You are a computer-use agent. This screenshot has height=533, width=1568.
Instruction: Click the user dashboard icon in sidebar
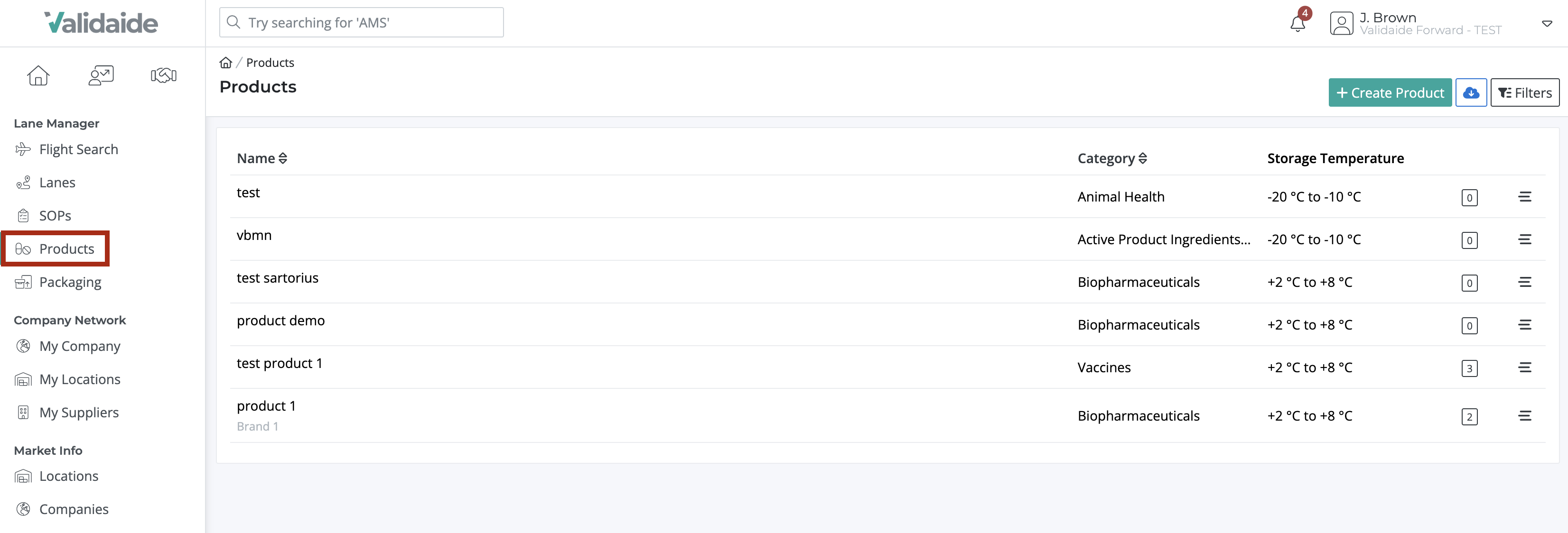(x=101, y=75)
